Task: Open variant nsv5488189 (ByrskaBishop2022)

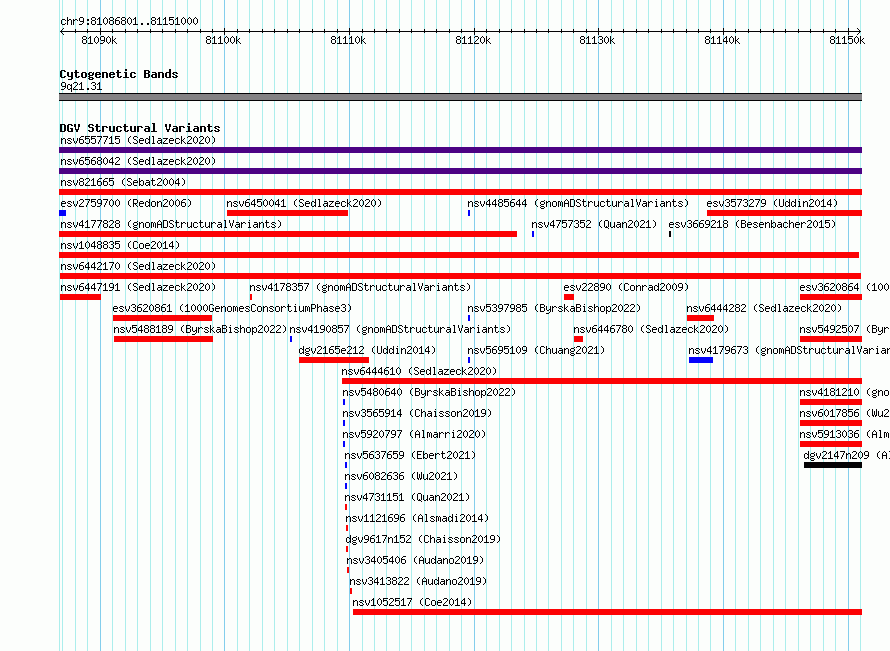Action: (200, 329)
